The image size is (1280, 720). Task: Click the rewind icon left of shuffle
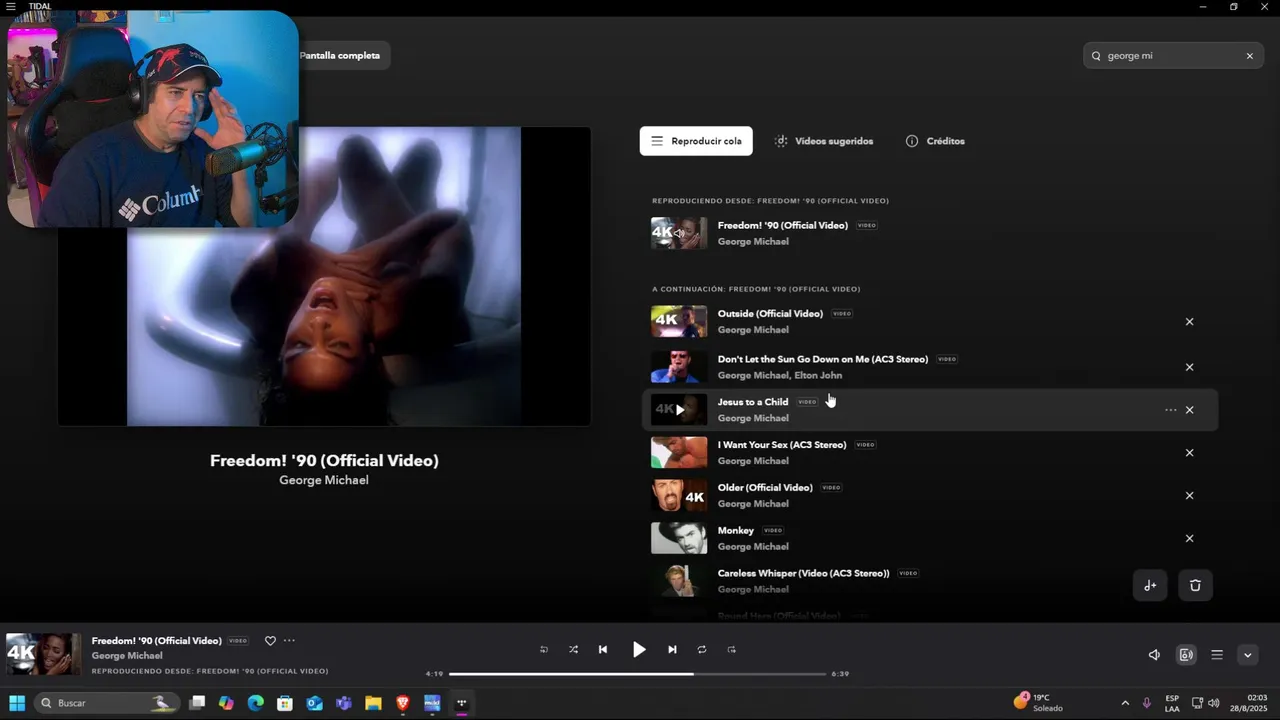pos(544,650)
